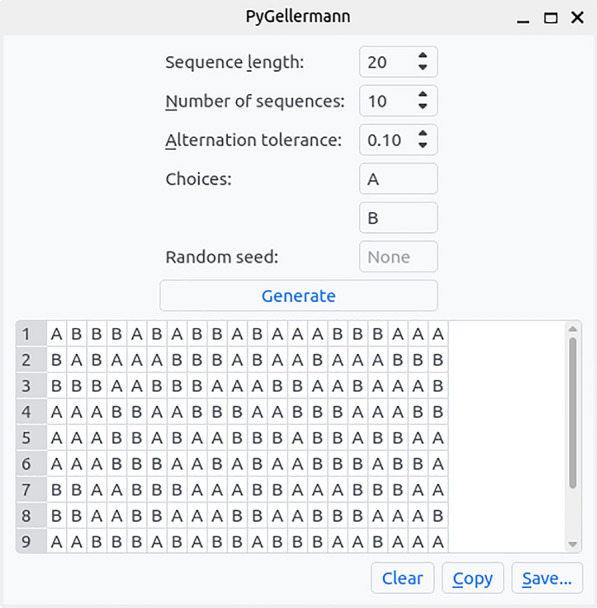
Task: Copy sequences to clipboard
Action: [x=473, y=578]
